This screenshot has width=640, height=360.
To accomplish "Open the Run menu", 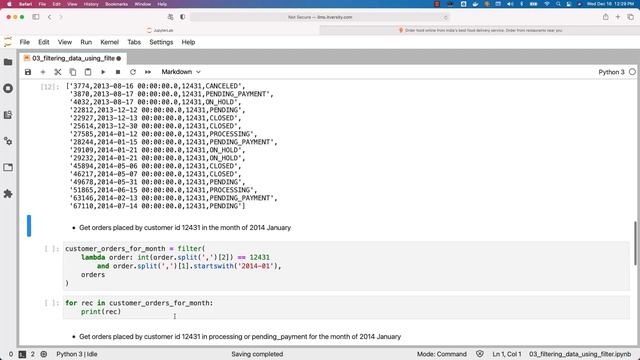I will [x=86, y=42].
